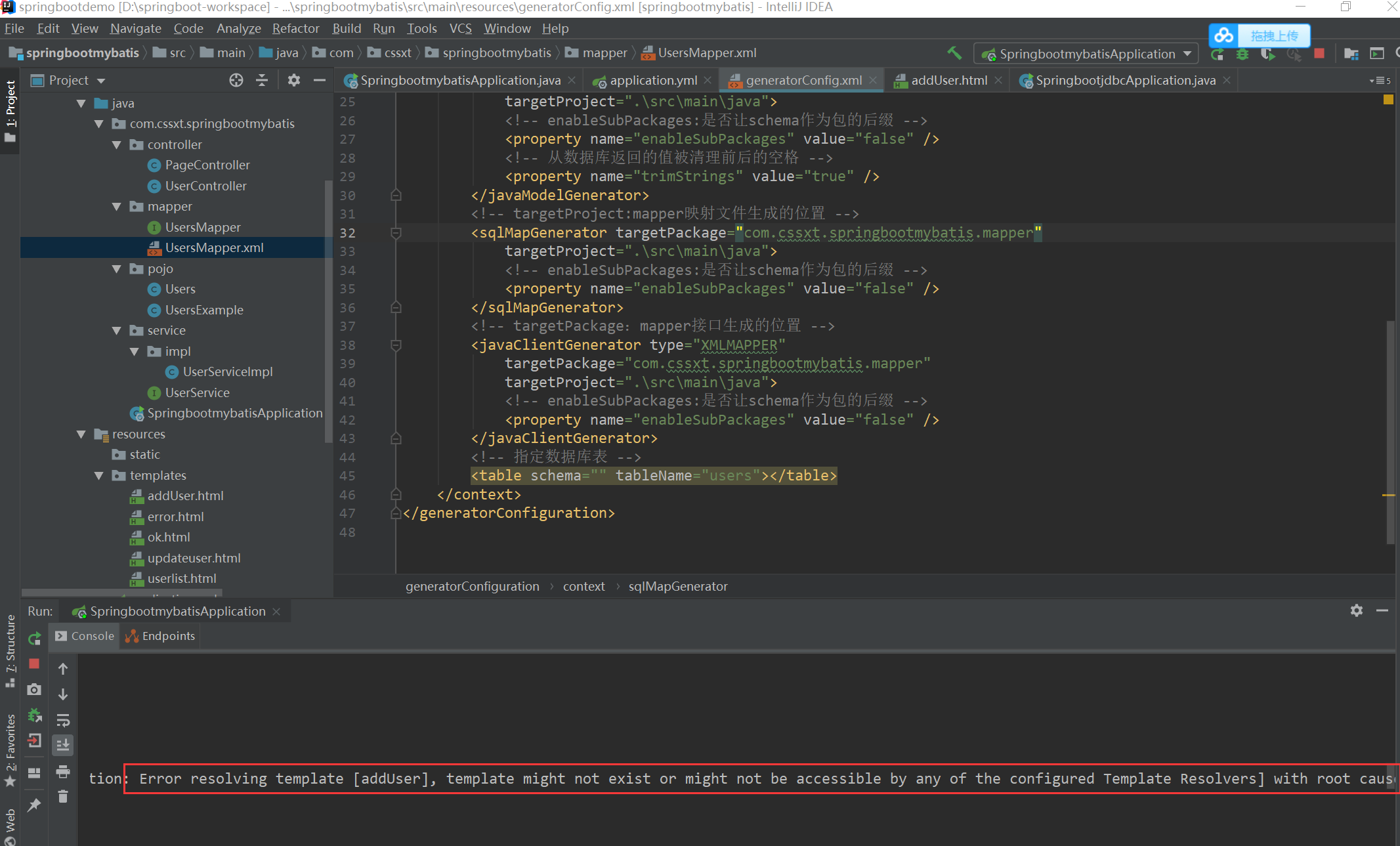Viewport: 1400px width, 846px height.
Task: Toggle the 1: Project tool window
Action: point(10,111)
